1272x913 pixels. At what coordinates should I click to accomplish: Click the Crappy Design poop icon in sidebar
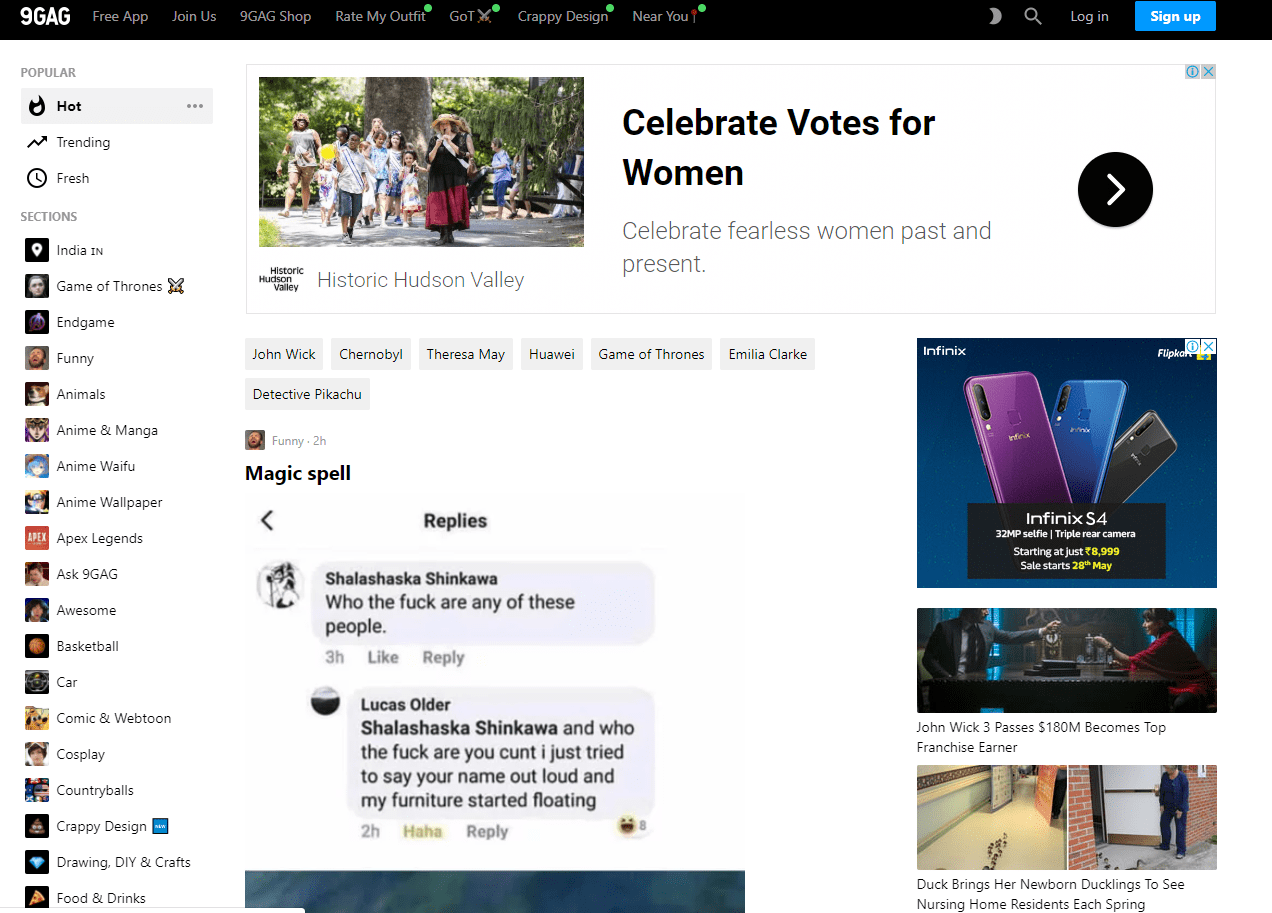coord(37,826)
